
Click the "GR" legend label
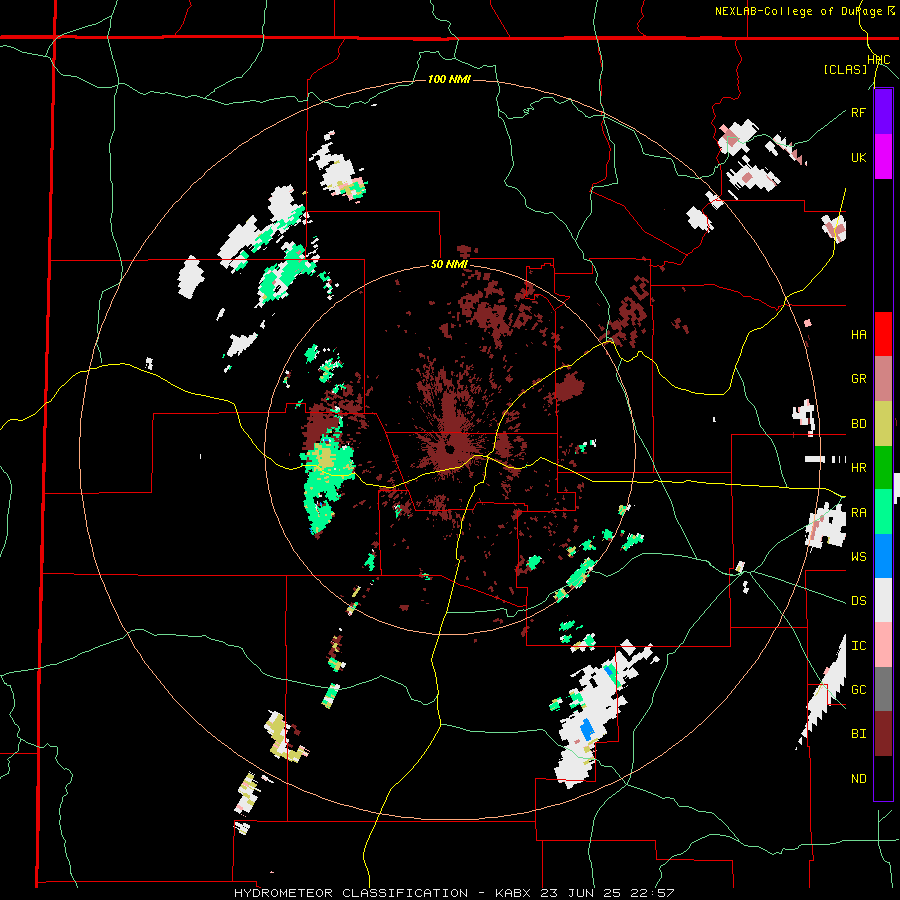858,379
